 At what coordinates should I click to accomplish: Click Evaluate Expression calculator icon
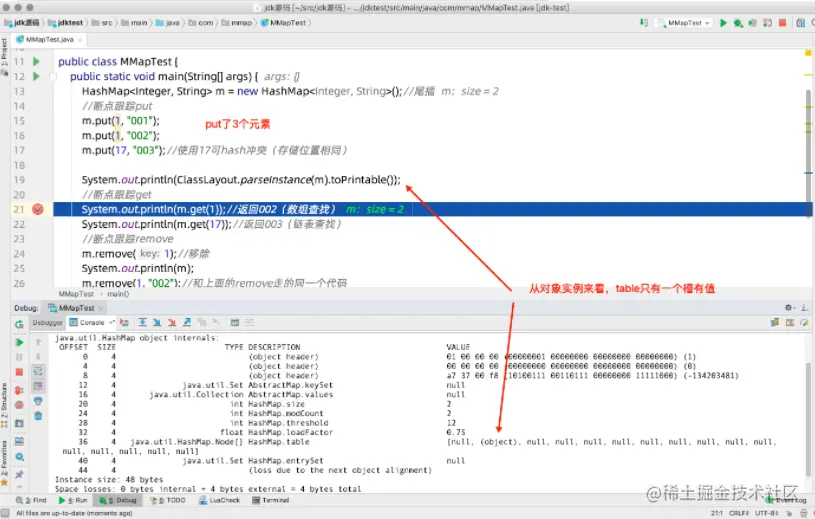(234, 323)
